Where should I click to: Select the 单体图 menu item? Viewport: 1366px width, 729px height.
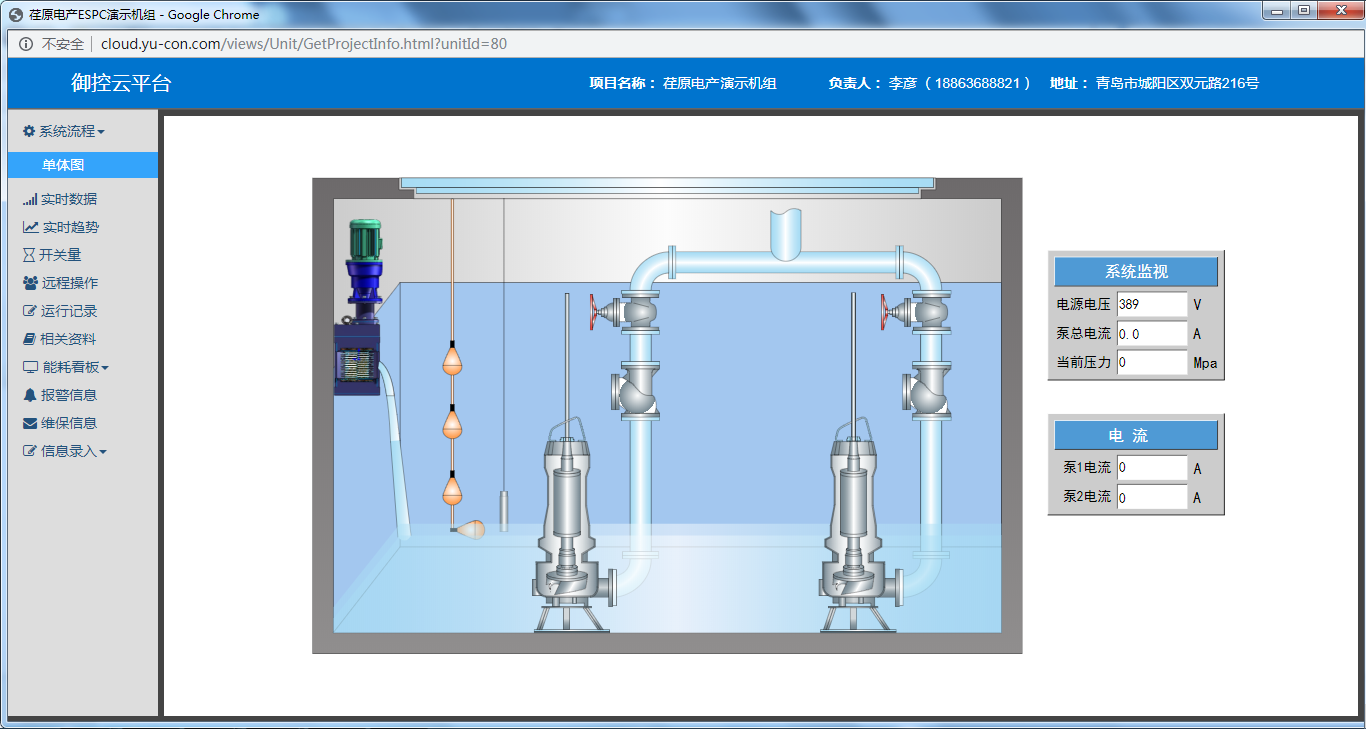tap(63, 165)
